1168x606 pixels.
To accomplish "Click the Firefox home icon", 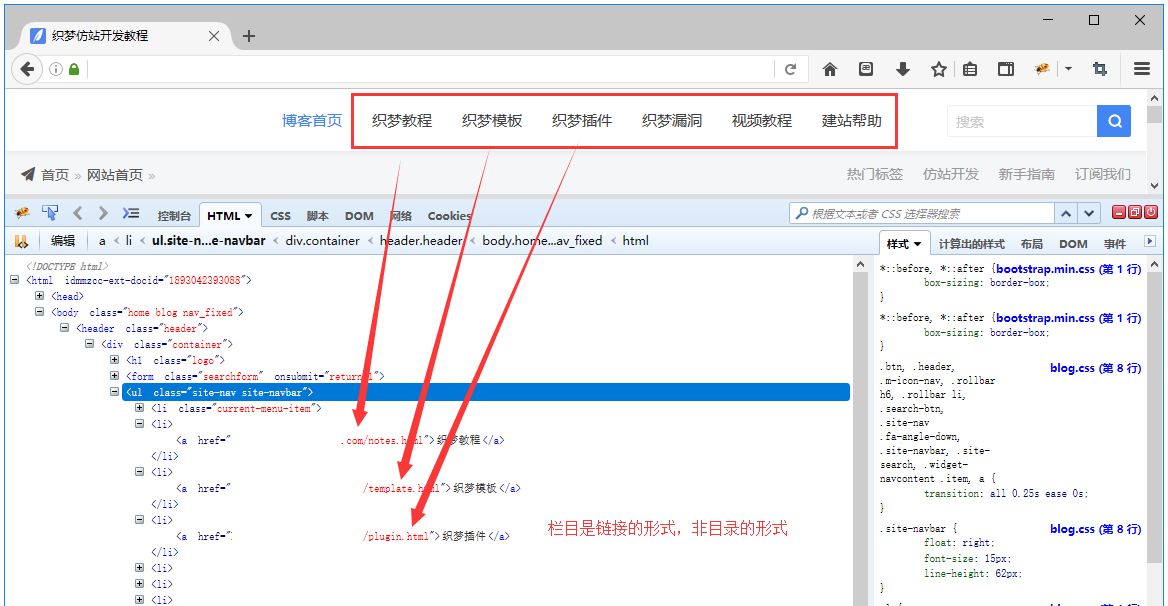I will point(829,69).
